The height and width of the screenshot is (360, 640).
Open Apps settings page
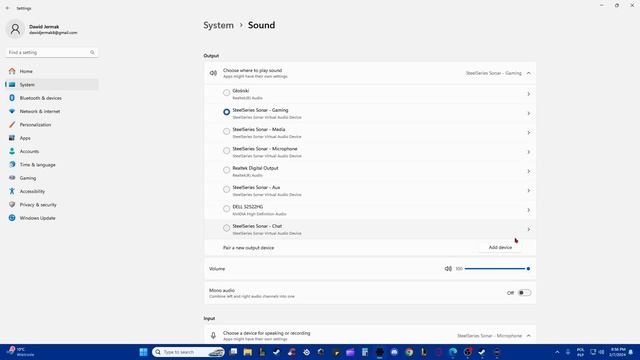tap(52, 138)
